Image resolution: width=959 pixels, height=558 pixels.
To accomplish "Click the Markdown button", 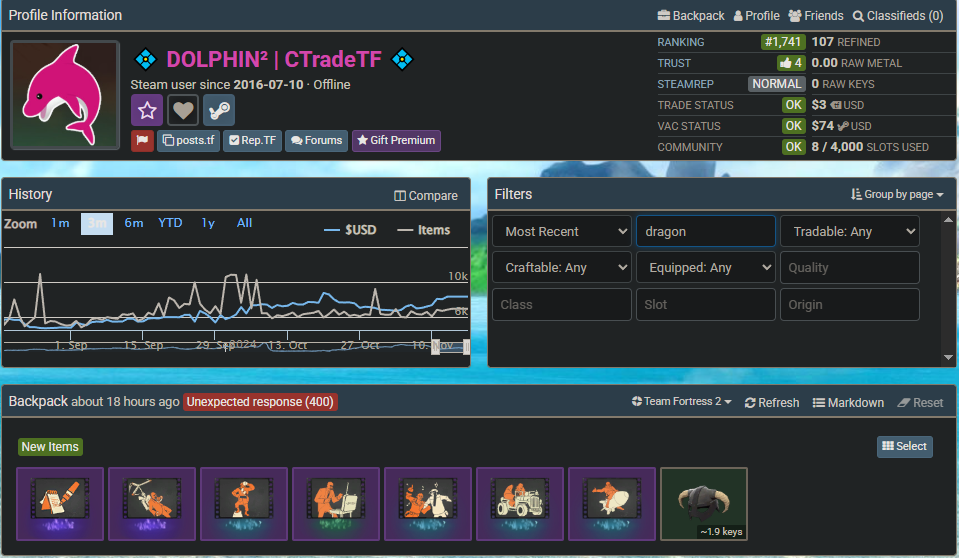I will [848, 403].
